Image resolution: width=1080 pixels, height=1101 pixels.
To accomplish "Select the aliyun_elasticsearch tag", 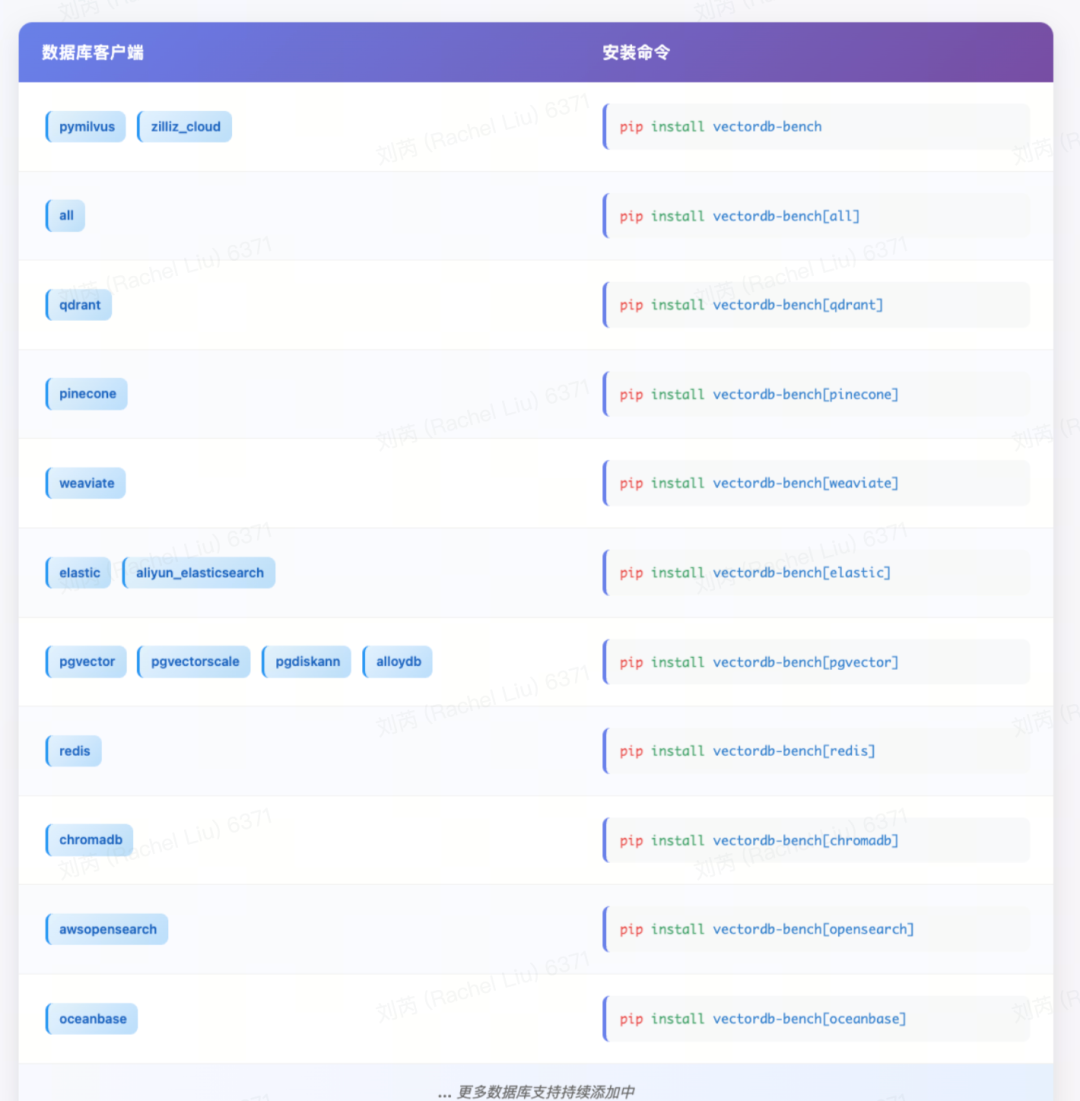I will tap(199, 572).
